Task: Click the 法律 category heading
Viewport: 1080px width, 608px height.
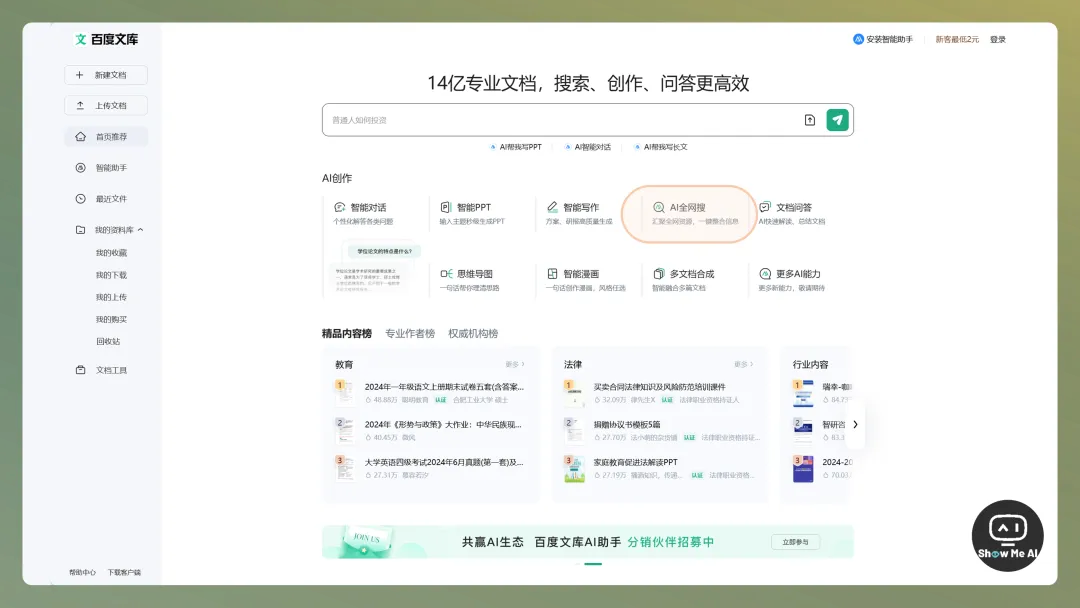Action: 572,364
